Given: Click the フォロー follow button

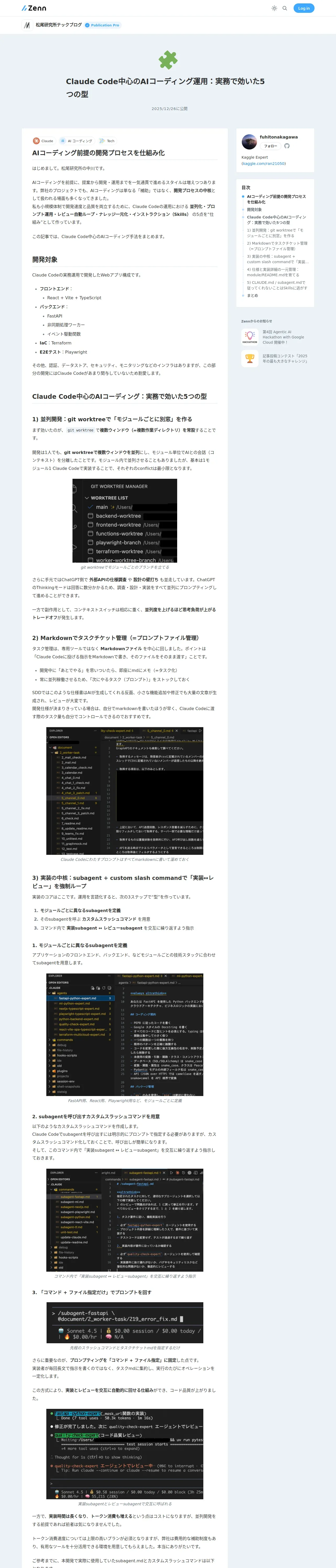Looking at the screenshot, I should pyautogui.click(x=271, y=146).
